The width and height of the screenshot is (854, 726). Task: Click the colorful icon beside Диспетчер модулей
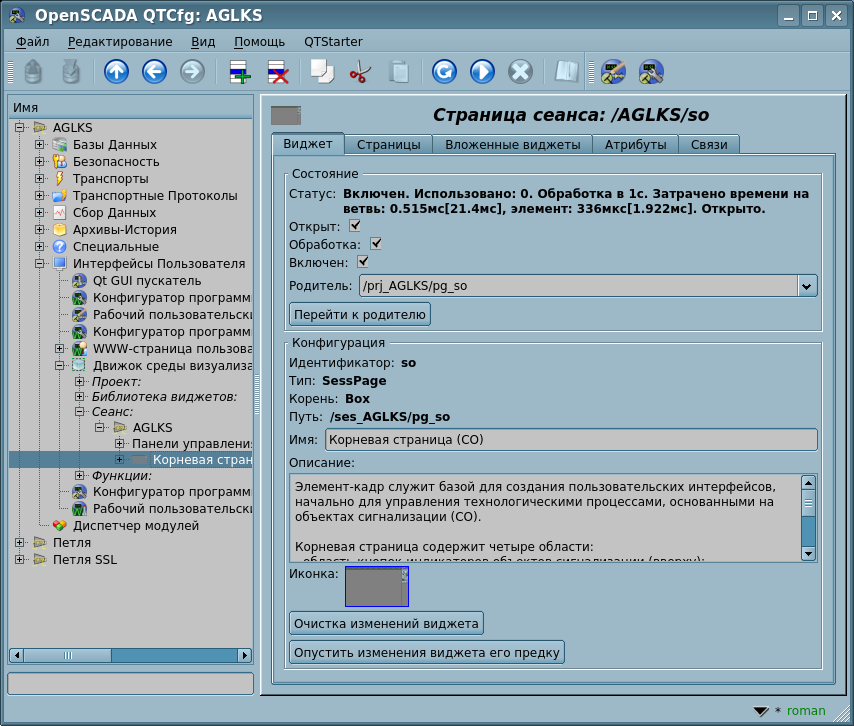coord(59,526)
